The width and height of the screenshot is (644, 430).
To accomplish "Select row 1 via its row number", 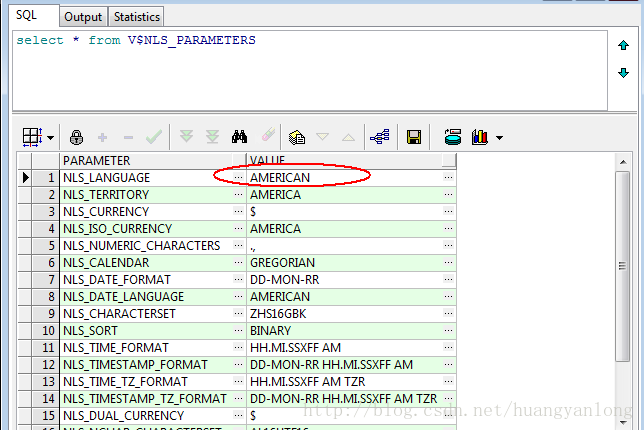I will point(46,177).
